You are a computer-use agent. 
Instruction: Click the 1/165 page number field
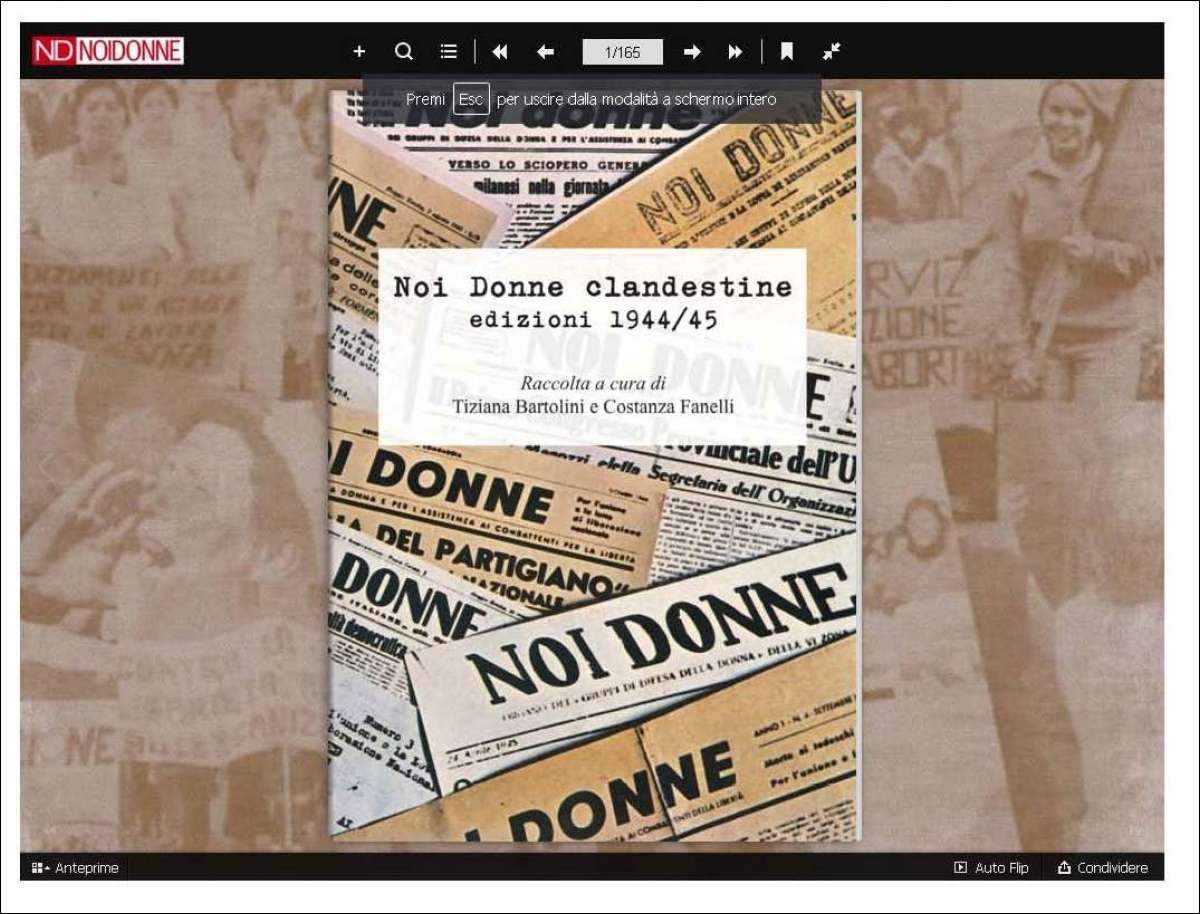(623, 52)
